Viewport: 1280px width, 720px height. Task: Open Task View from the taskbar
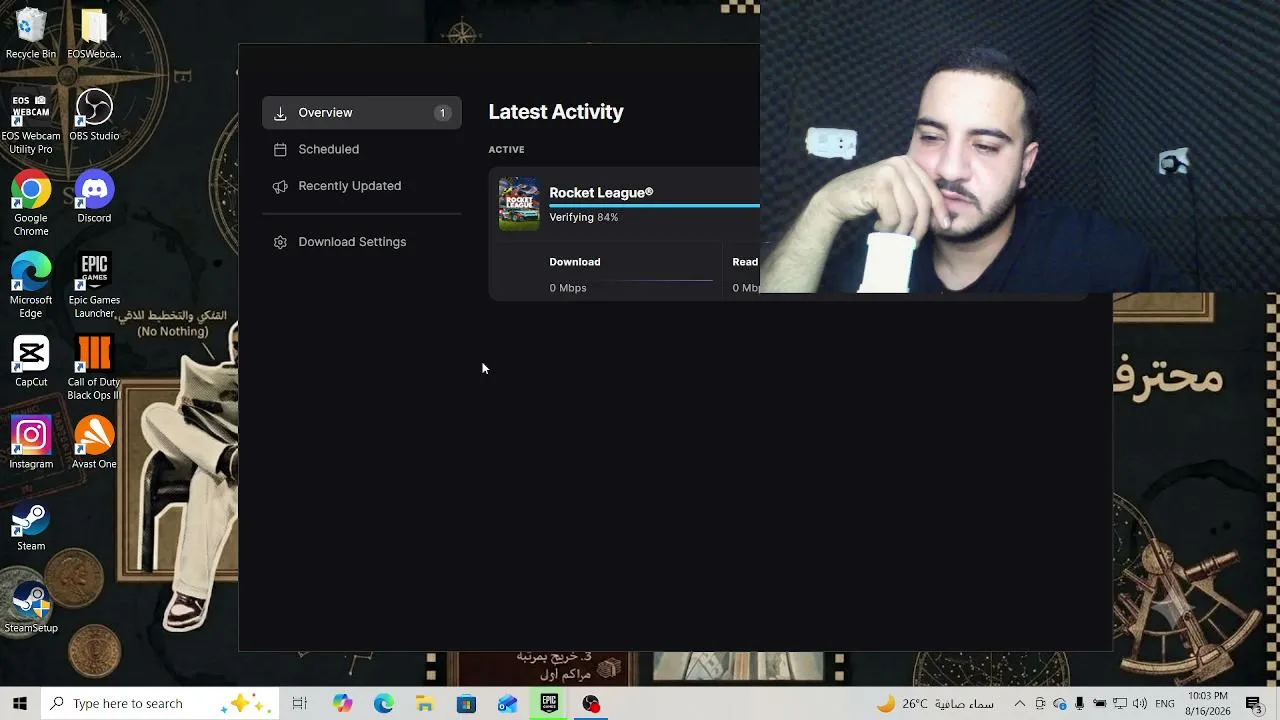[x=299, y=704]
